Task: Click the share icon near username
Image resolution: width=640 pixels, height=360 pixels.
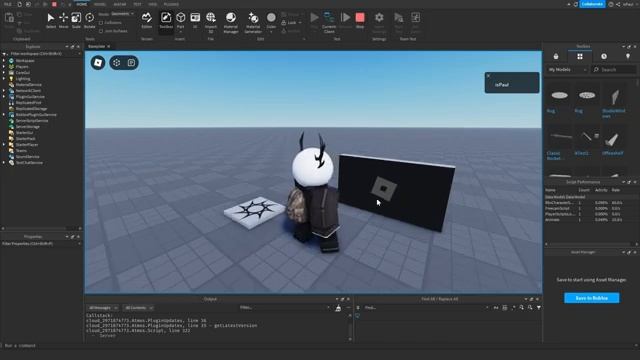Action: pyautogui.click(x=618, y=4)
